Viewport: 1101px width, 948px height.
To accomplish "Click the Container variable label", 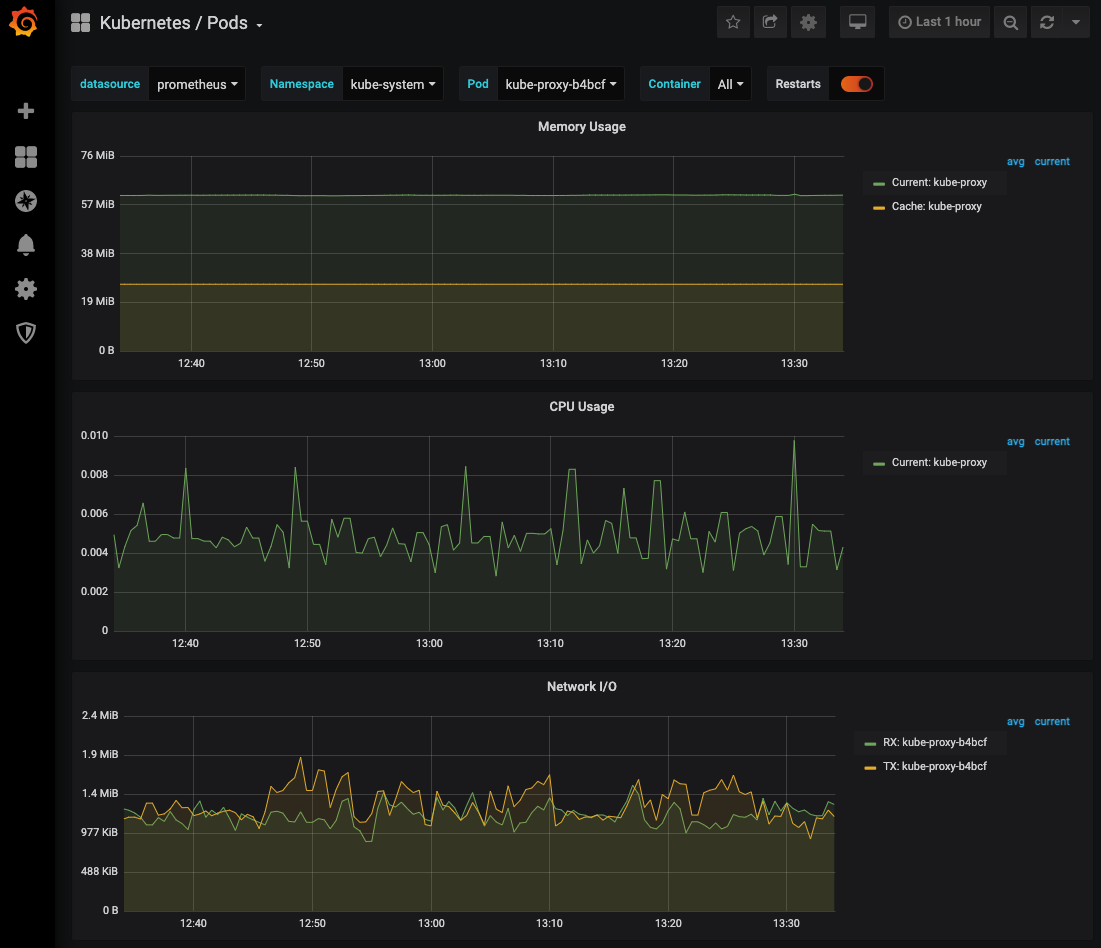I will pos(674,84).
